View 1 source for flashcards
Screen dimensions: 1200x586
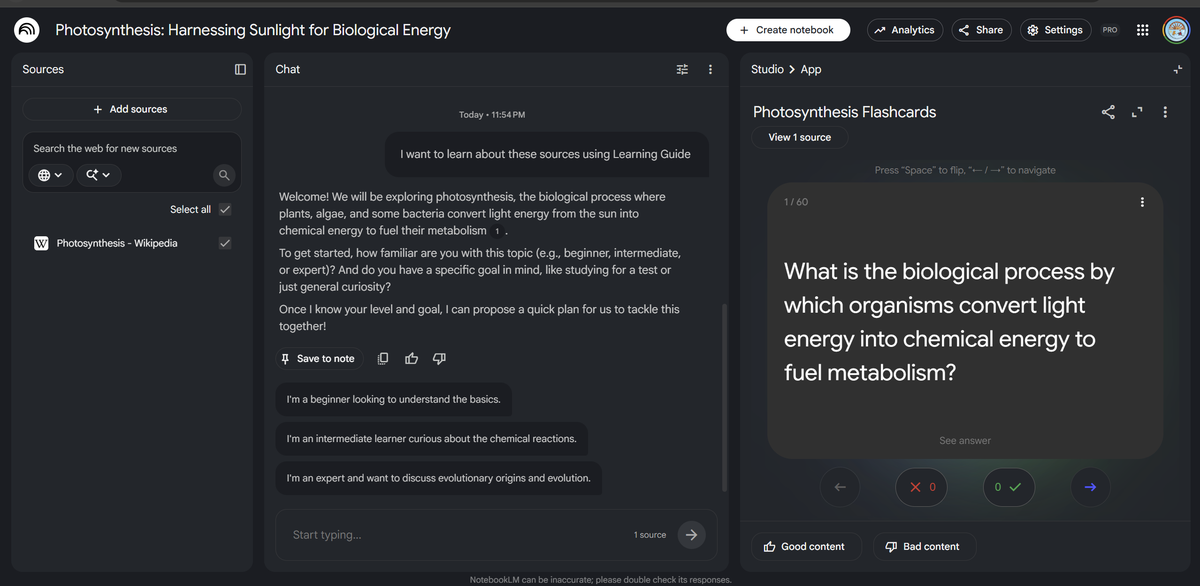[x=799, y=137]
